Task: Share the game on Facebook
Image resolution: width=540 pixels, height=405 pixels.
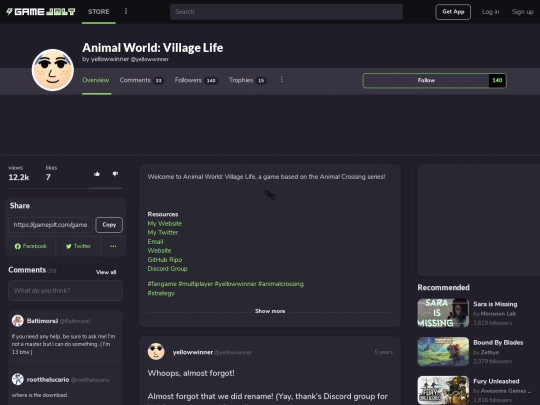Action: point(30,246)
